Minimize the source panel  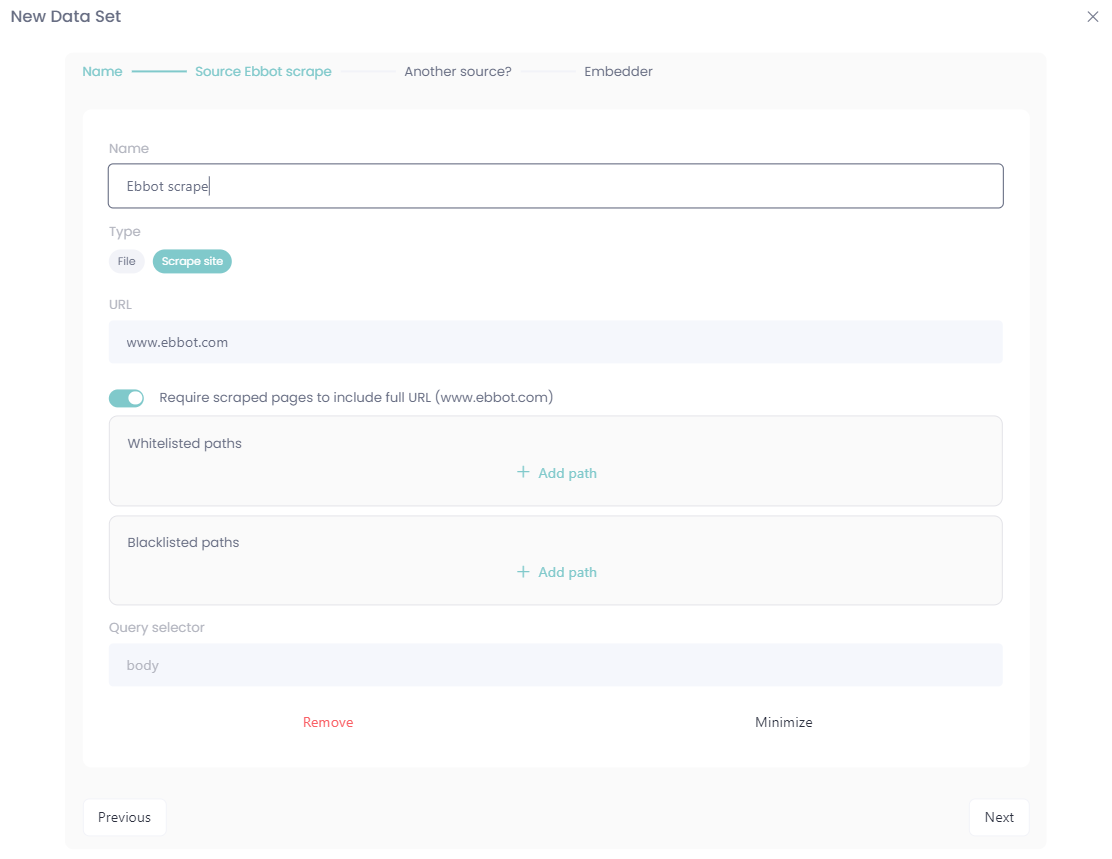coord(783,722)
